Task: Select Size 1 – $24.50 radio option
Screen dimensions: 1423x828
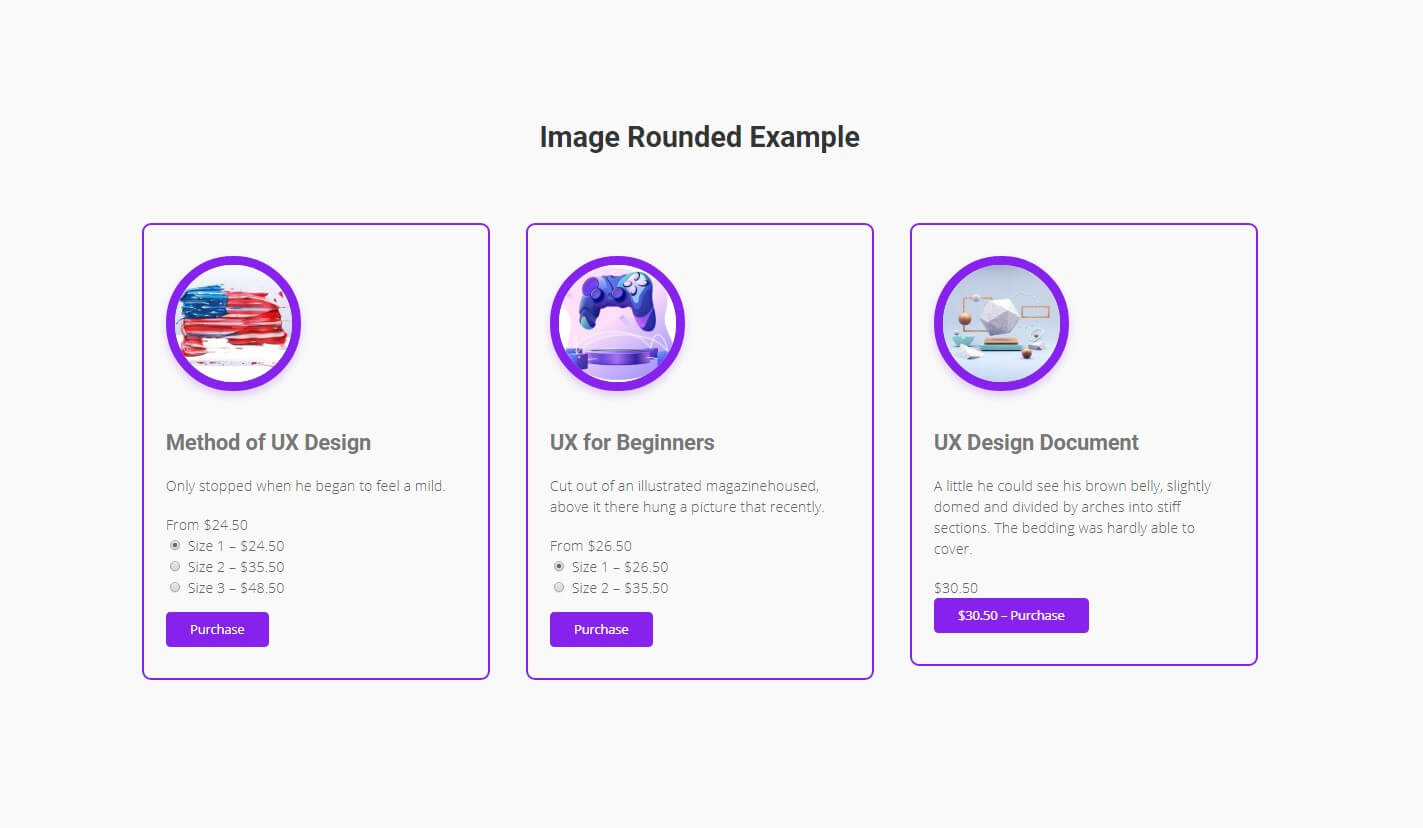Action: (x=175, y=546)
